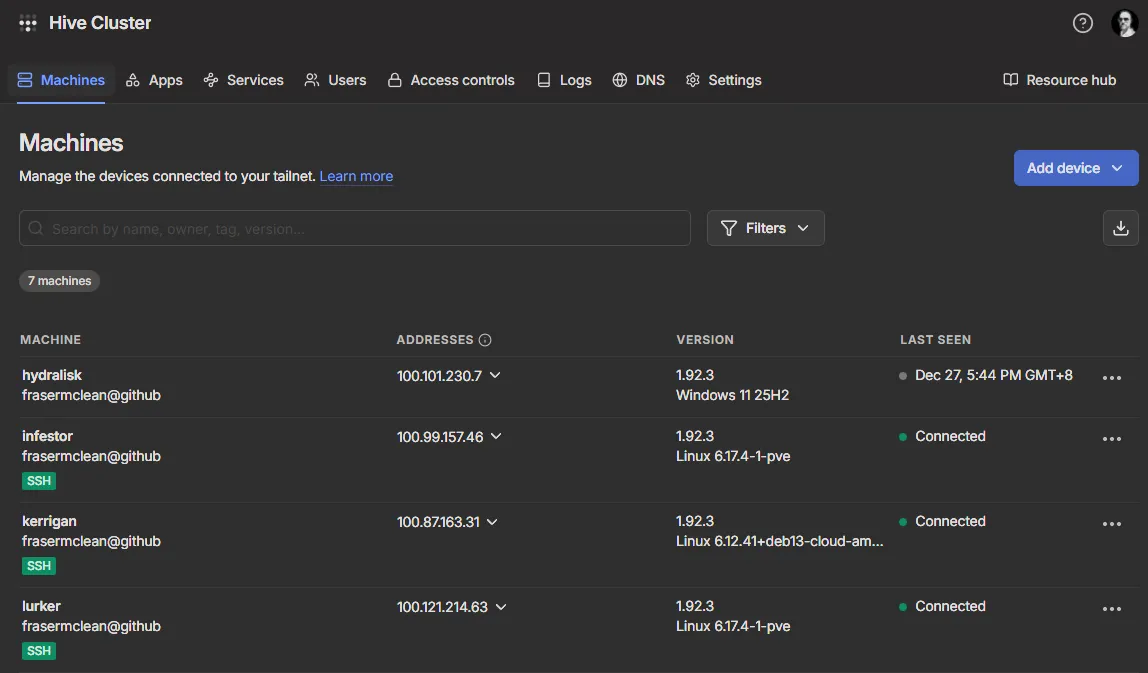Open the hydralisk more options menu
The image size is (1148, 673).
[1111, 378]
